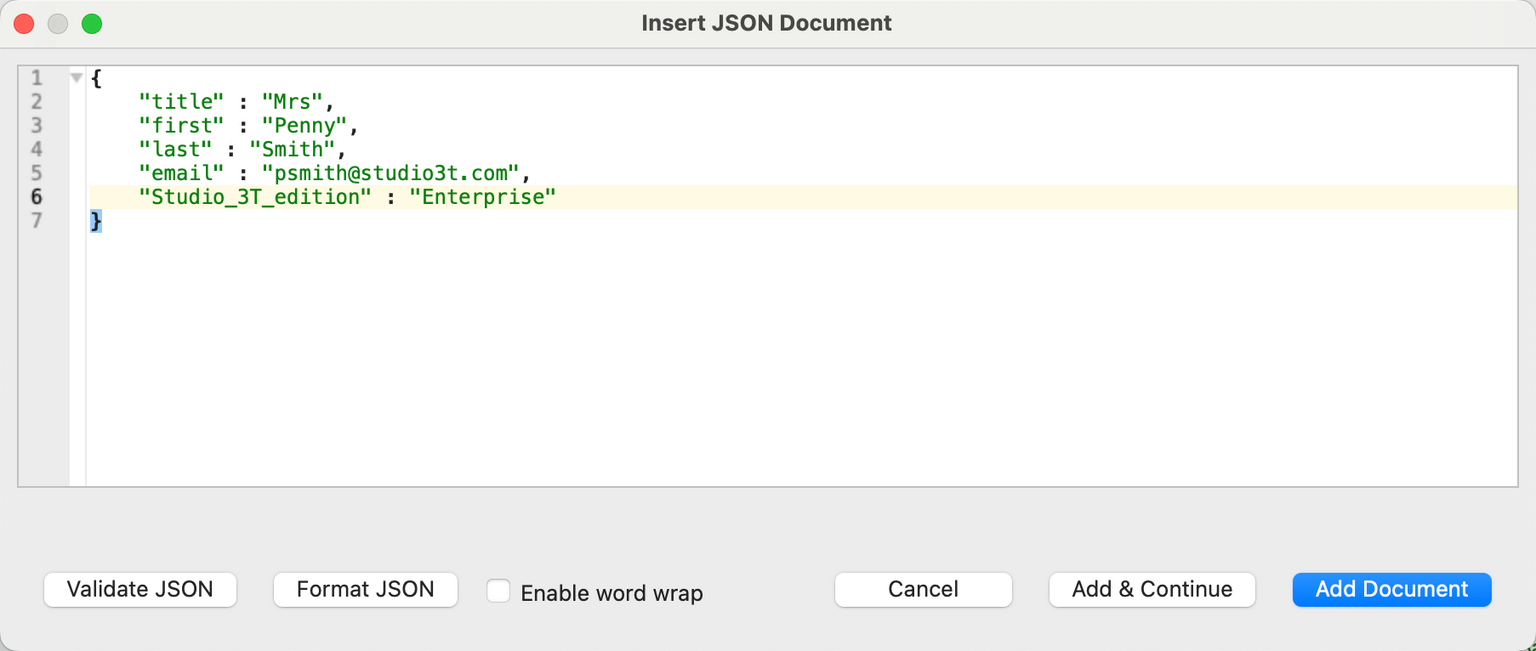
Task: Click the yellow minimize traffic light button
Action: (57, 22)
